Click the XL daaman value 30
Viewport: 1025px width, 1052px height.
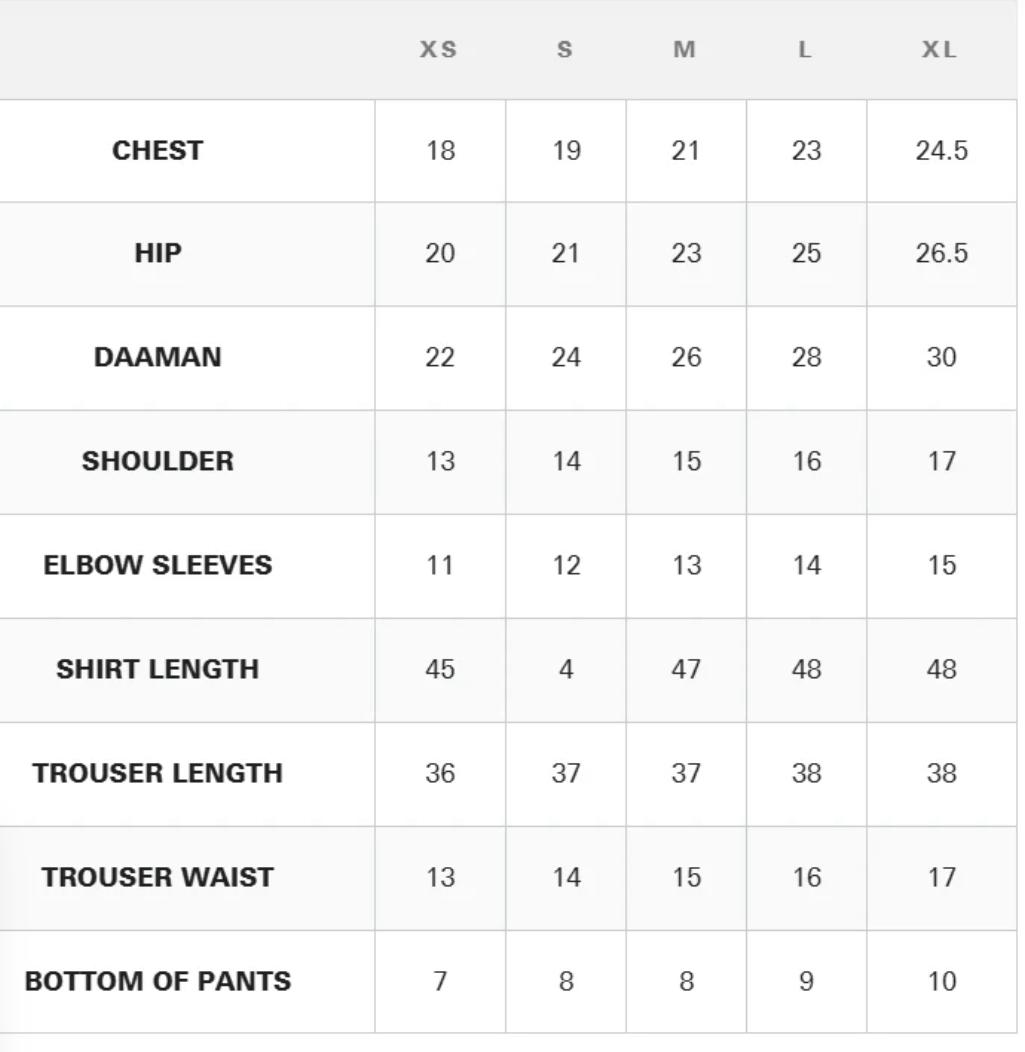(x=941, y=357)
